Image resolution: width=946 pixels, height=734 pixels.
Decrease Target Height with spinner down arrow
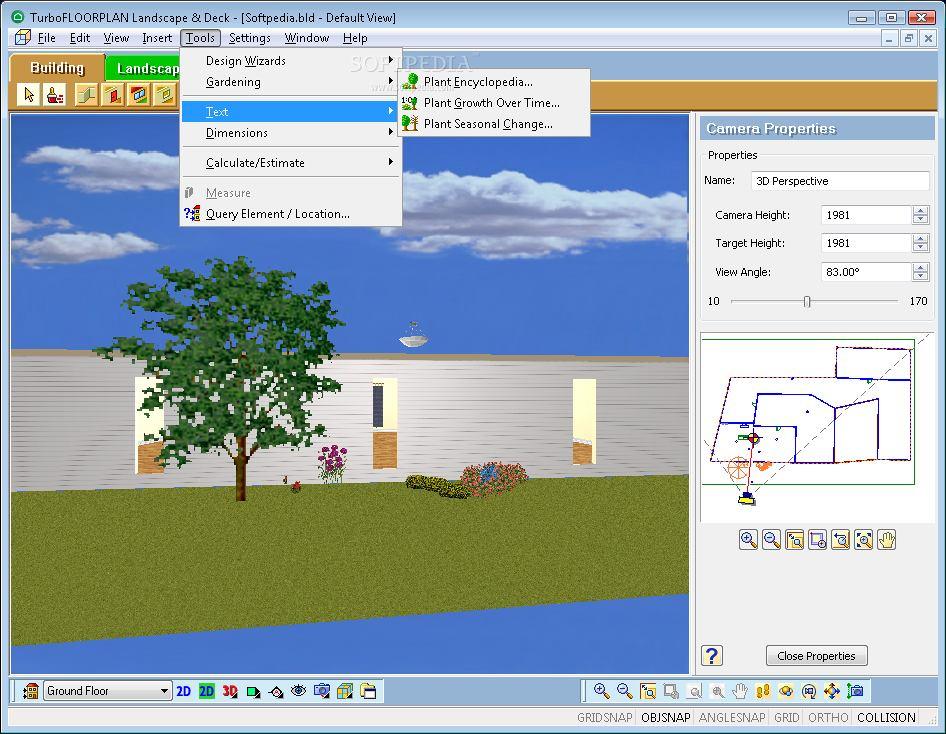[920, 247]
